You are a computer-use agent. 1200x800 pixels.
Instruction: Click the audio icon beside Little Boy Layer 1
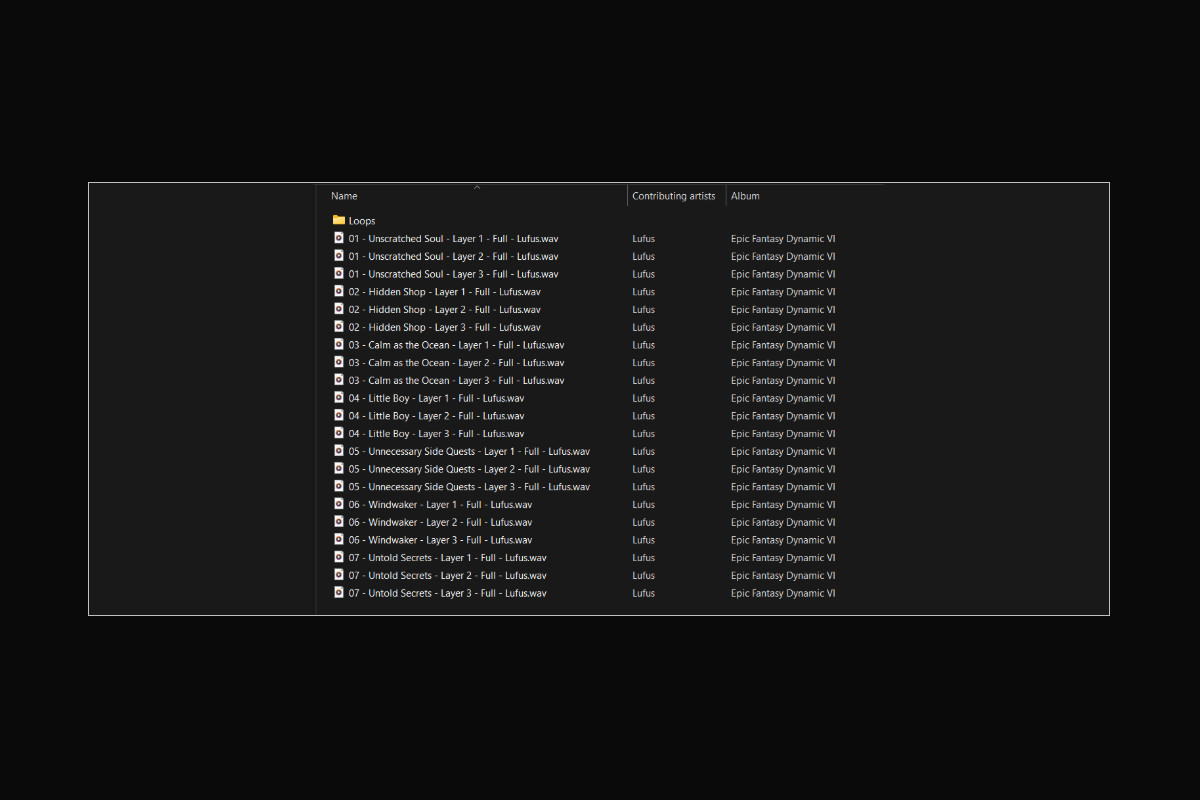[x=338, y=398]
